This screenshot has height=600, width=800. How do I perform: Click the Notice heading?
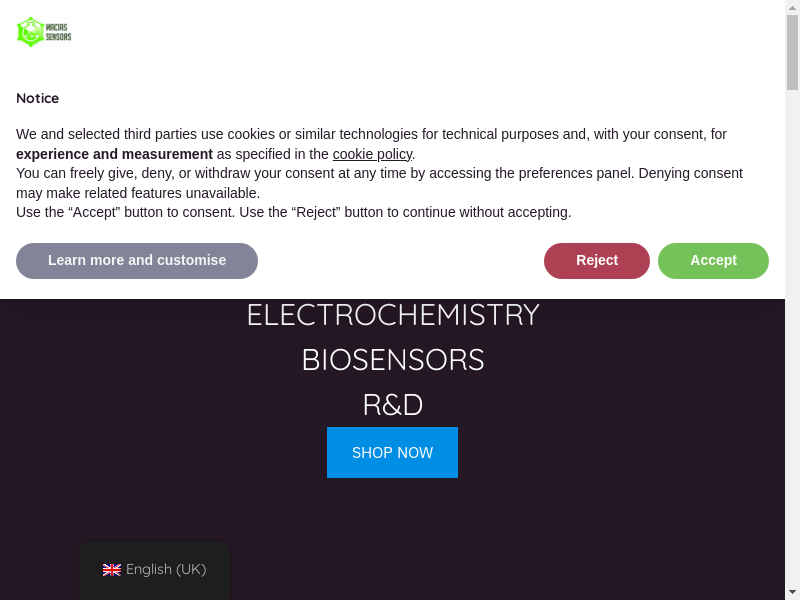click(x=37, y=98)
